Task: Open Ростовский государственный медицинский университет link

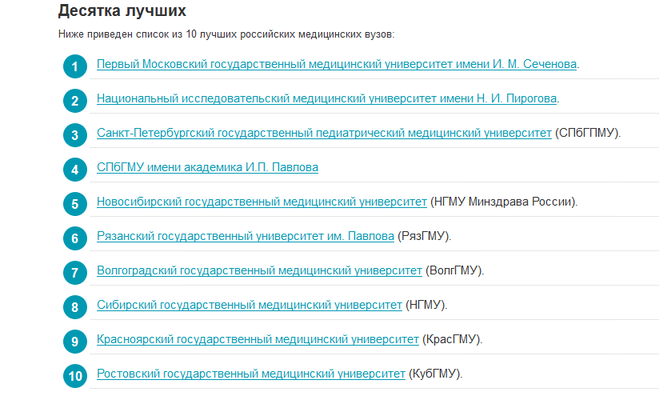Action: click(x=251, y=373)
